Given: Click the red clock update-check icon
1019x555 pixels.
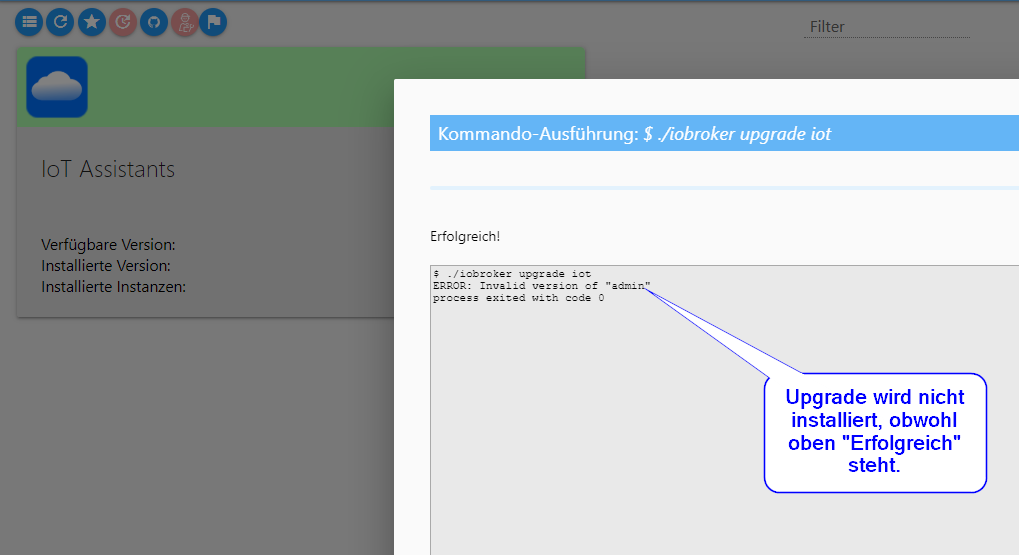Looking at the screenshot, I should tap(123, 22).
